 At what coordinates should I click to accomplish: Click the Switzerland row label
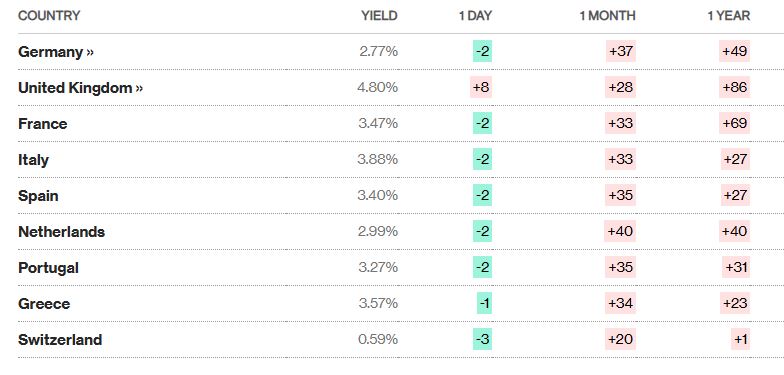(60, 340)
